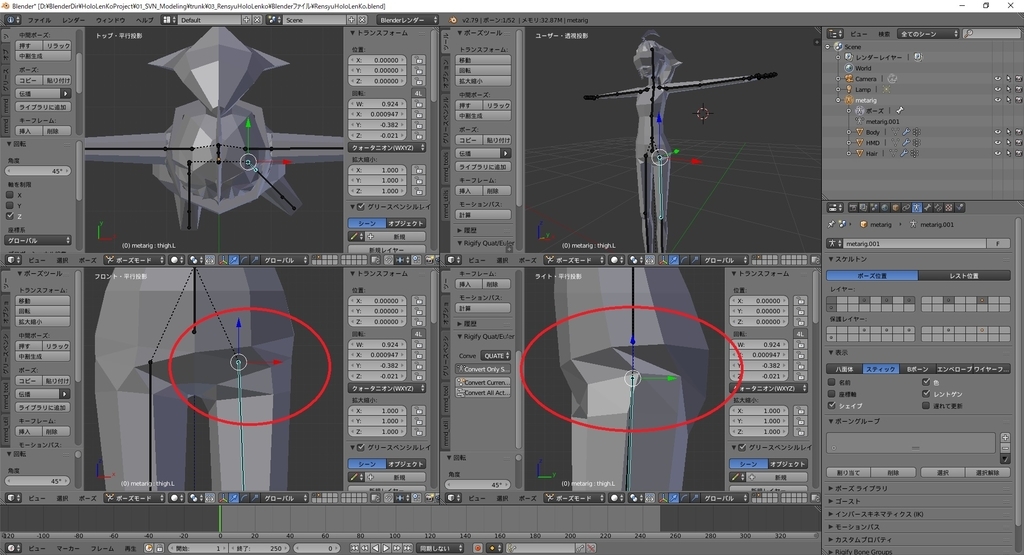Click the ポーズ位置 (pose position) button
This screenshot has height=555, width=1024.
pos(872,276)
